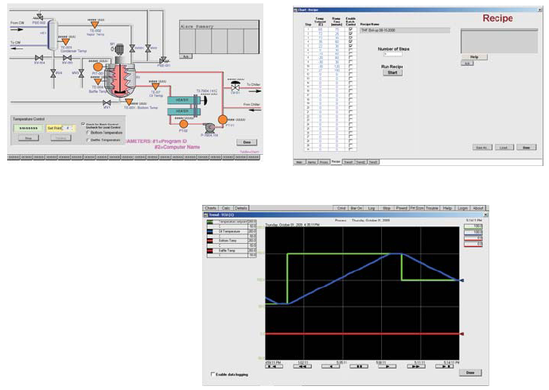The width and height of the screenshot is (549, 390).
Task: Click the Start button under Run Recipe
Action: click(x=392, y=73)
